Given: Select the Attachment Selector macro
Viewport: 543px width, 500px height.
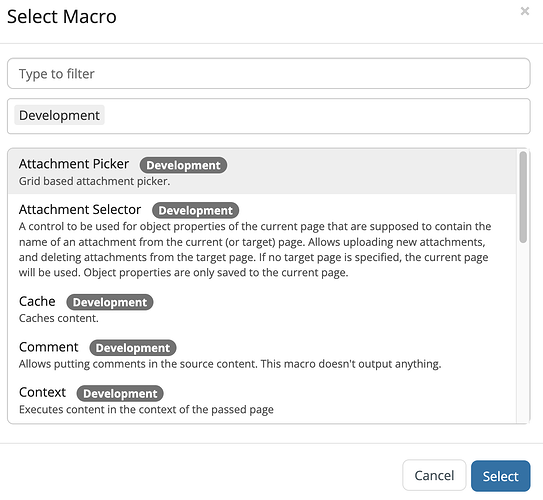Looking at the screenshot, I should point(262,240).
